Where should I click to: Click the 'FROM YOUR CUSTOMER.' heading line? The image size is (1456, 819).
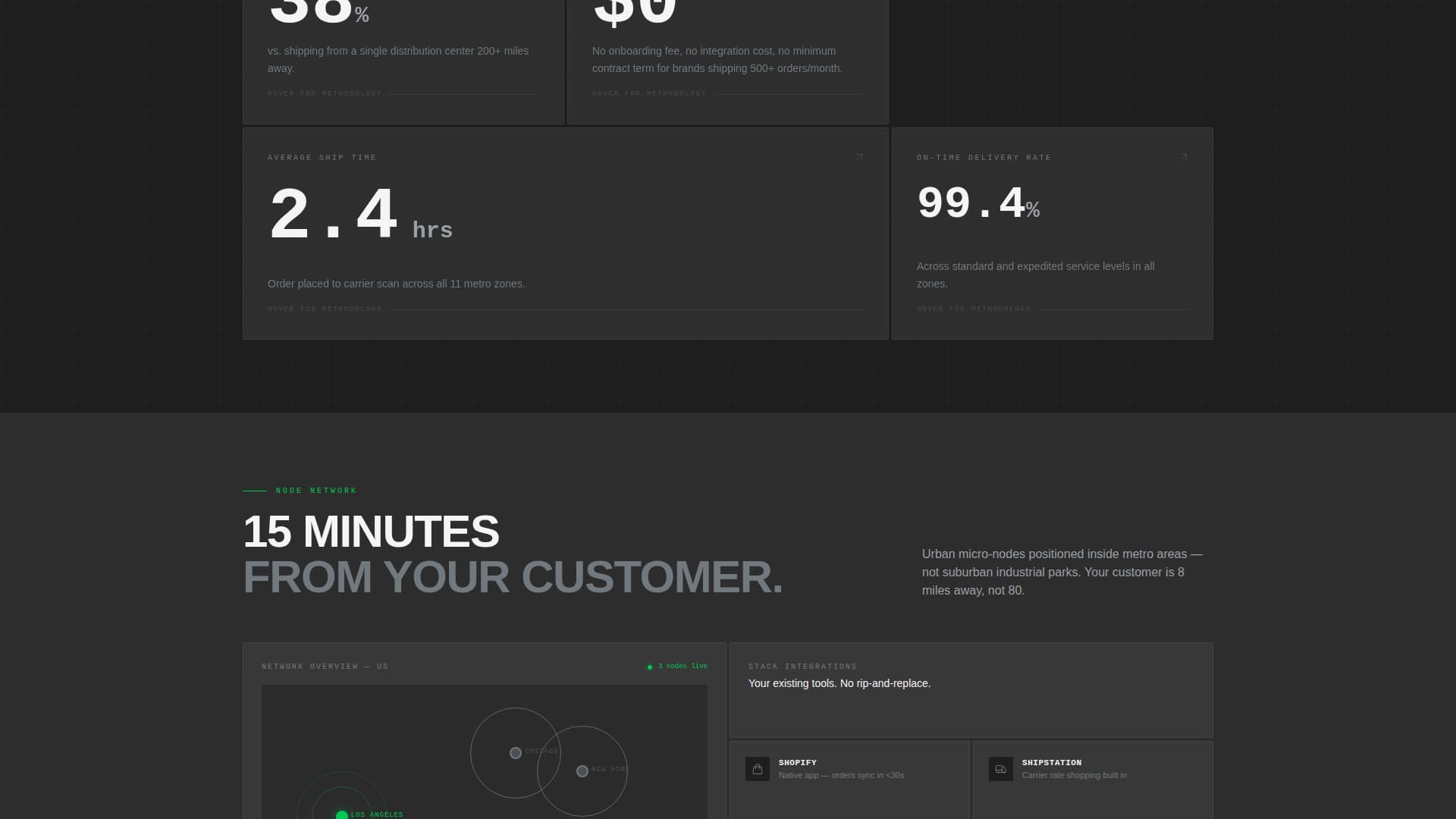point(513,577)
